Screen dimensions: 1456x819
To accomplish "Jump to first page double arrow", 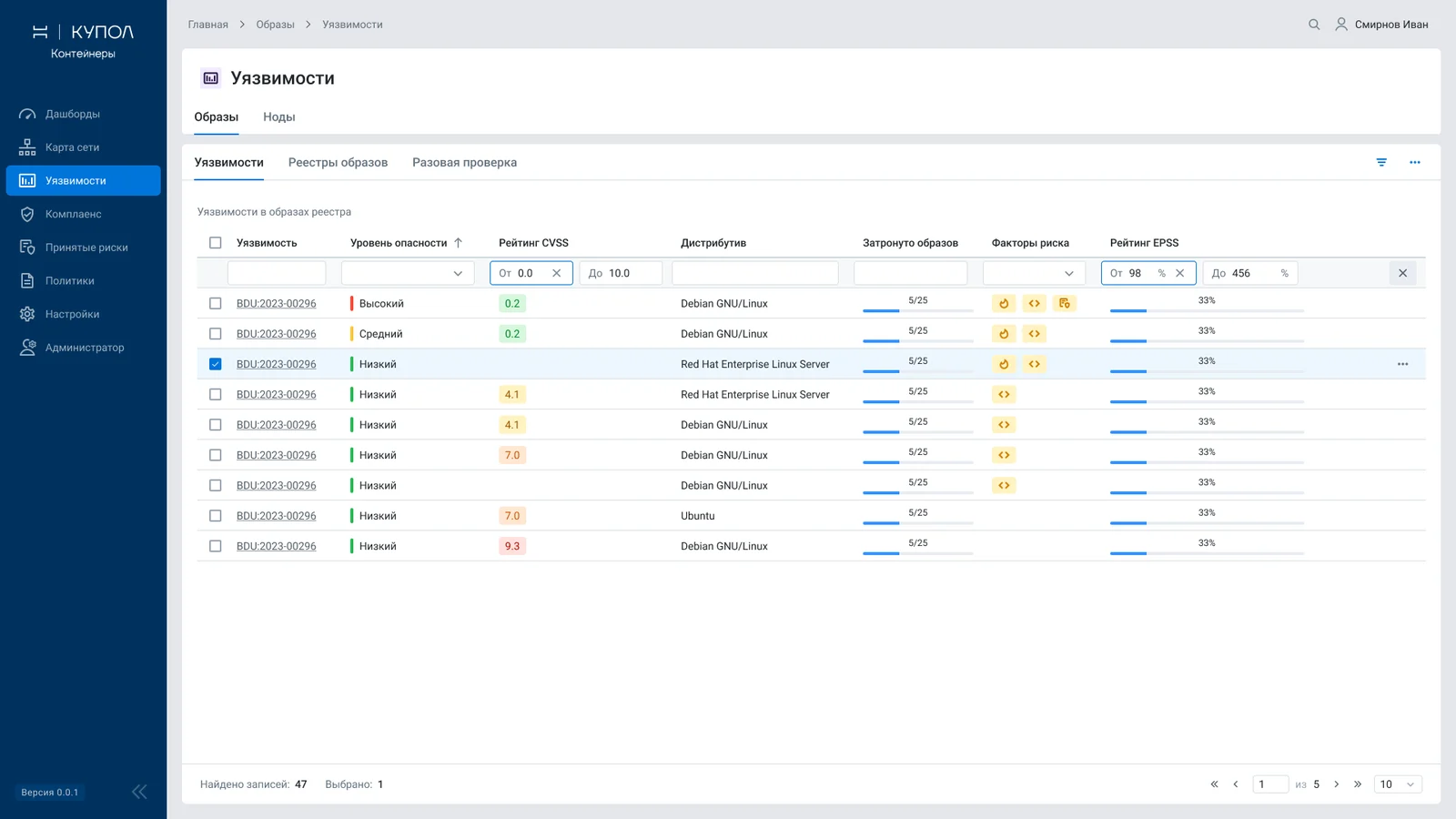I will point(1214,784).
